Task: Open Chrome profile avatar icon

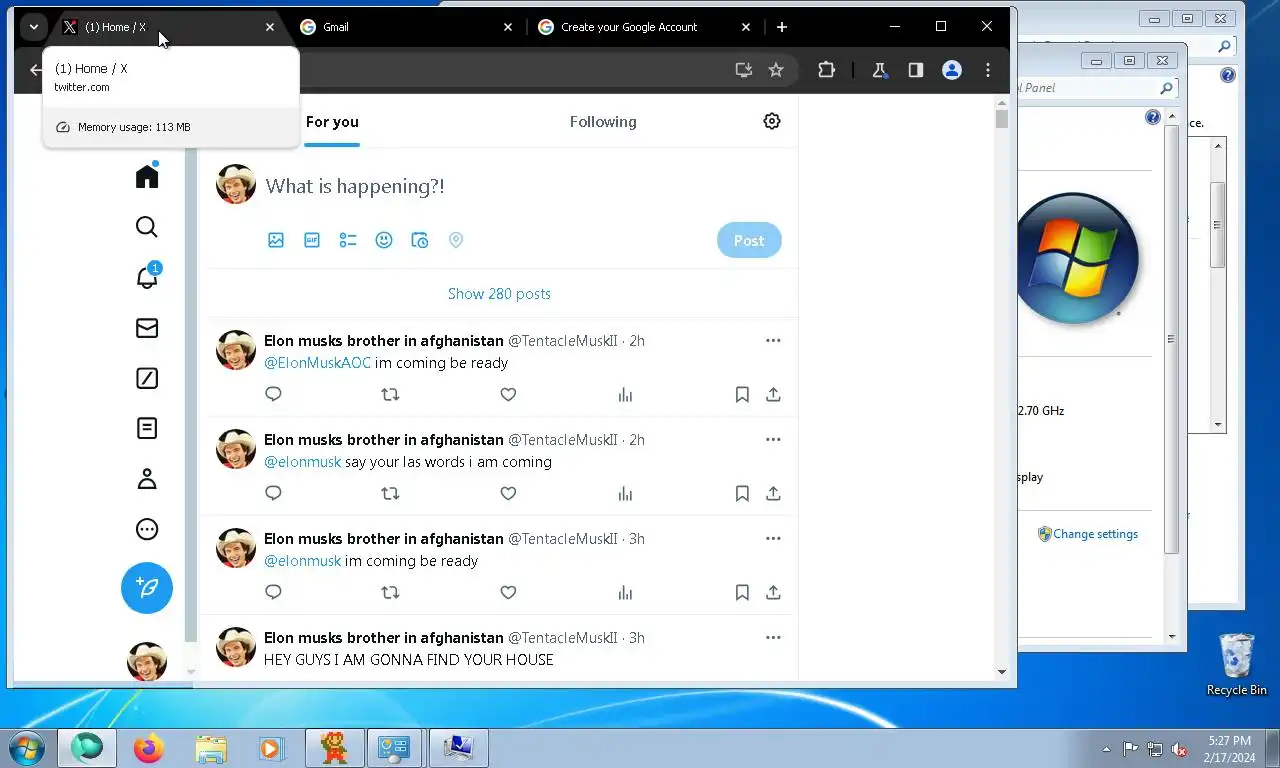Action: [952, 70]
